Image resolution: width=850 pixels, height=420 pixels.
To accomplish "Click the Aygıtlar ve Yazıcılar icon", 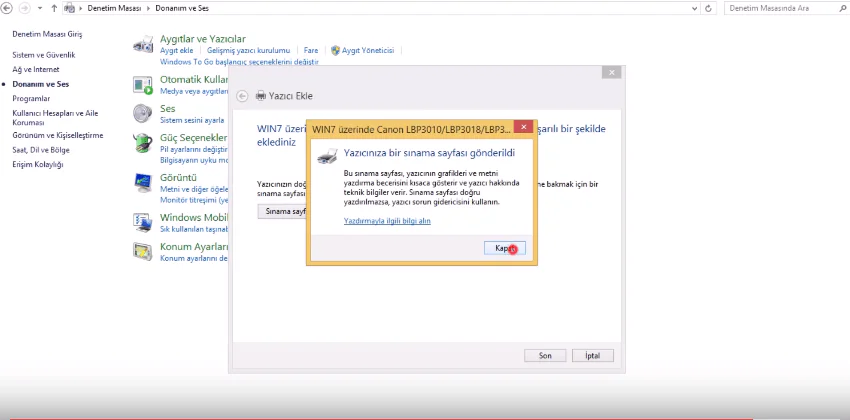I will tap(143, 44).
